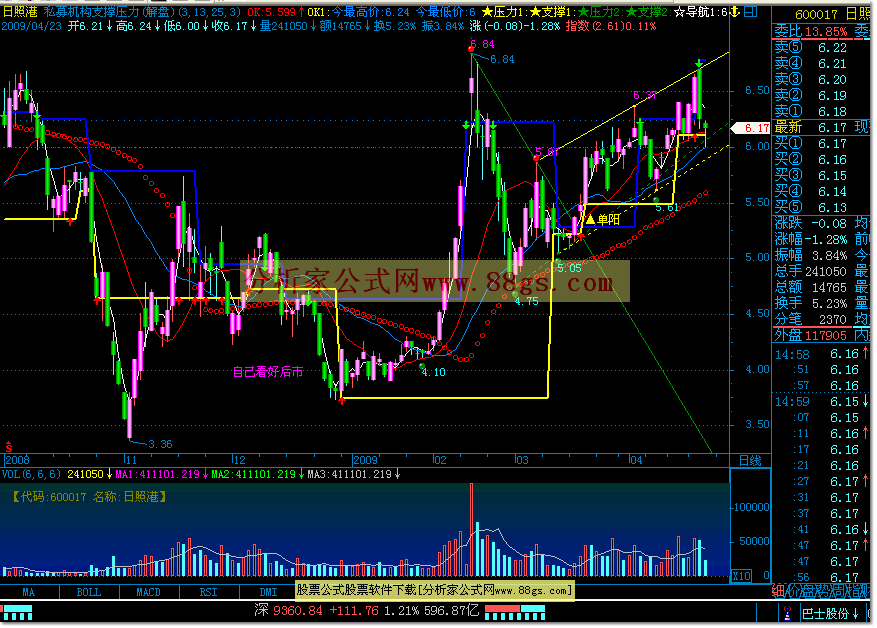Click the yellow anchor icon in header
The width and height of the screenshot is (877, 628).
(735, 11)
